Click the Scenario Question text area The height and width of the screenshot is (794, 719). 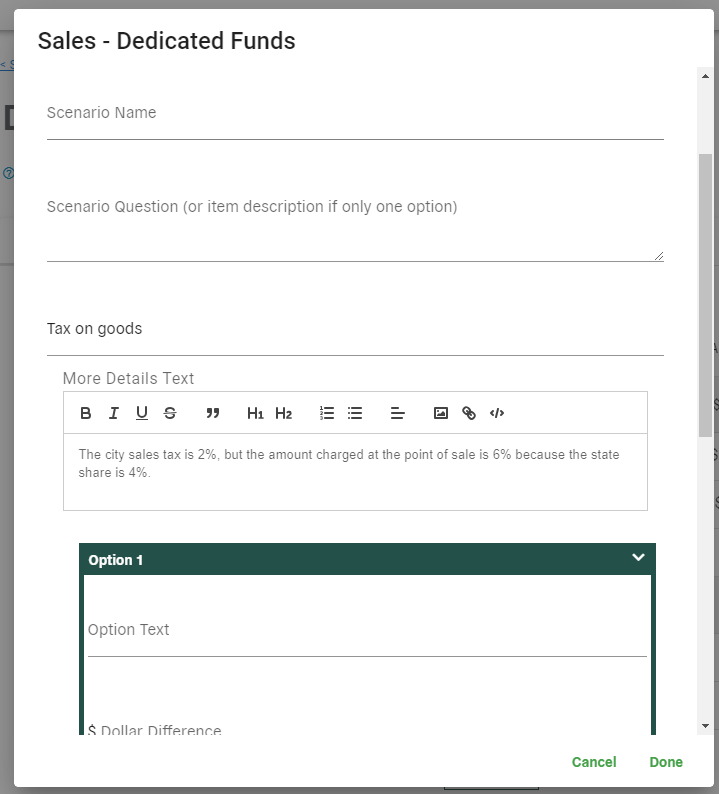tap(355, 228)
